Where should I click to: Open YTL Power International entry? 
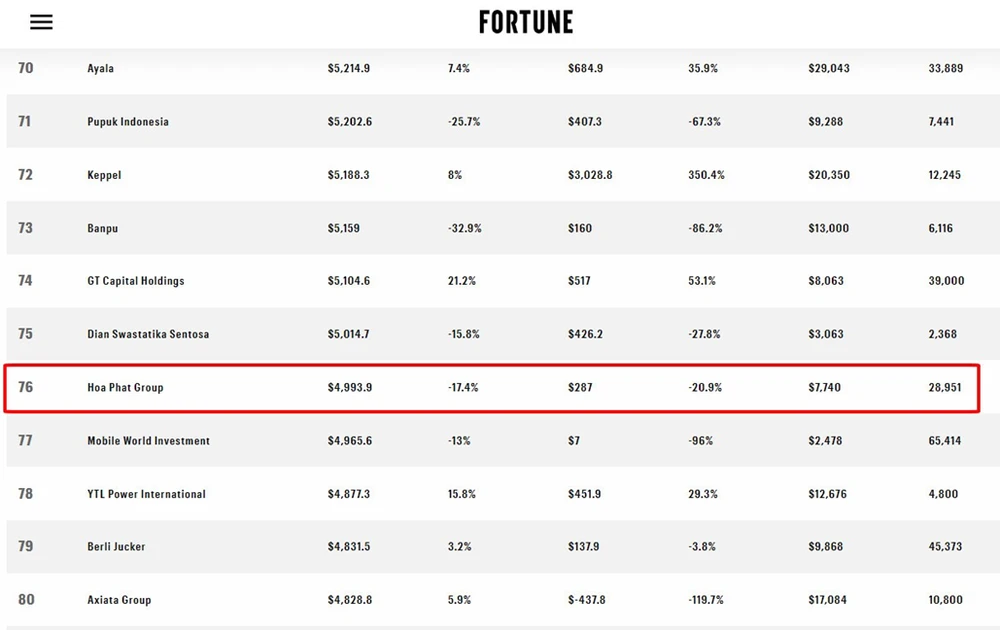146,494
